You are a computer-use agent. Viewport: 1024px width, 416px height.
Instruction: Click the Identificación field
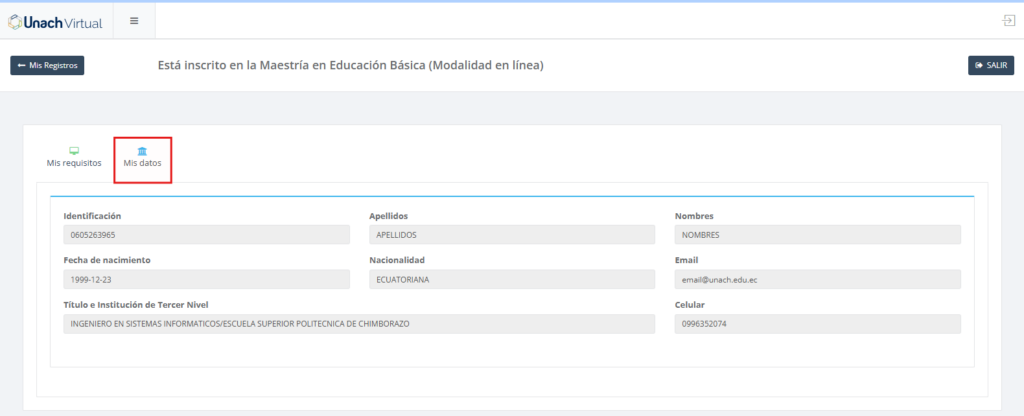[x=206, y=235]
